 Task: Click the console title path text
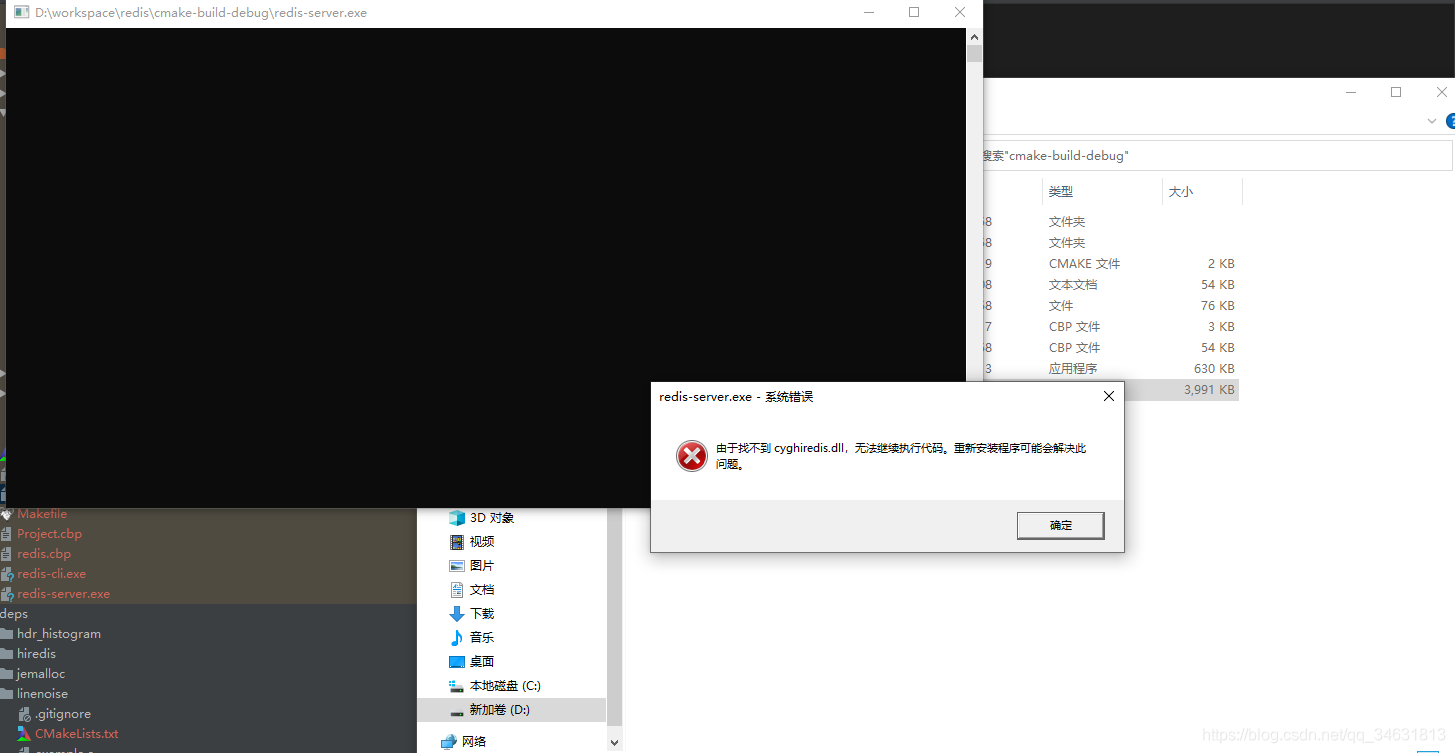click(200, 13)
